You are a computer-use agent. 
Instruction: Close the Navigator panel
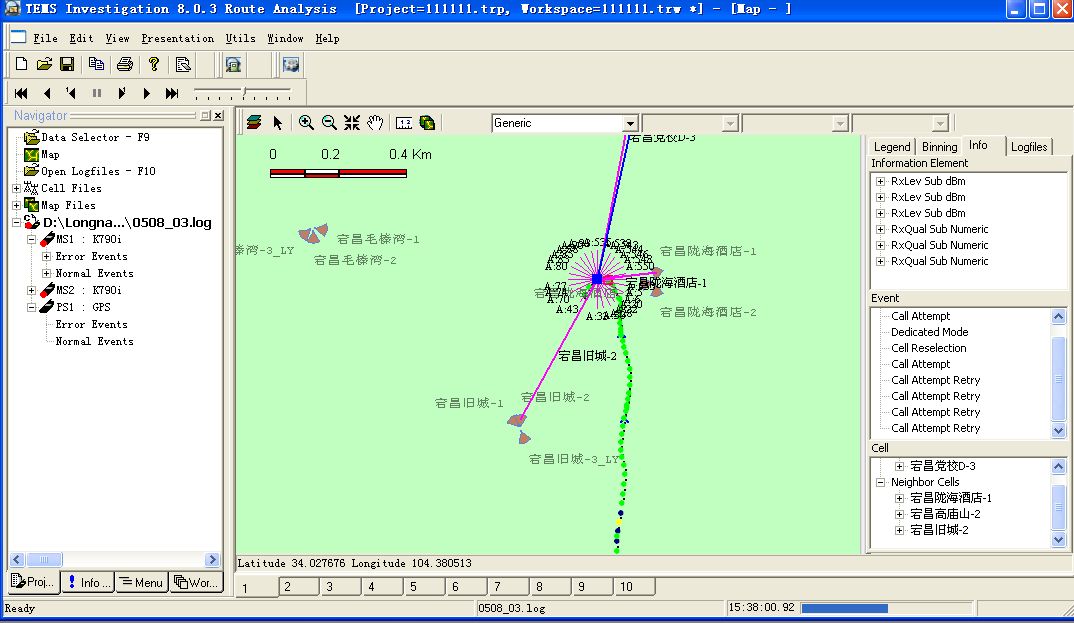tap(218, 116)
